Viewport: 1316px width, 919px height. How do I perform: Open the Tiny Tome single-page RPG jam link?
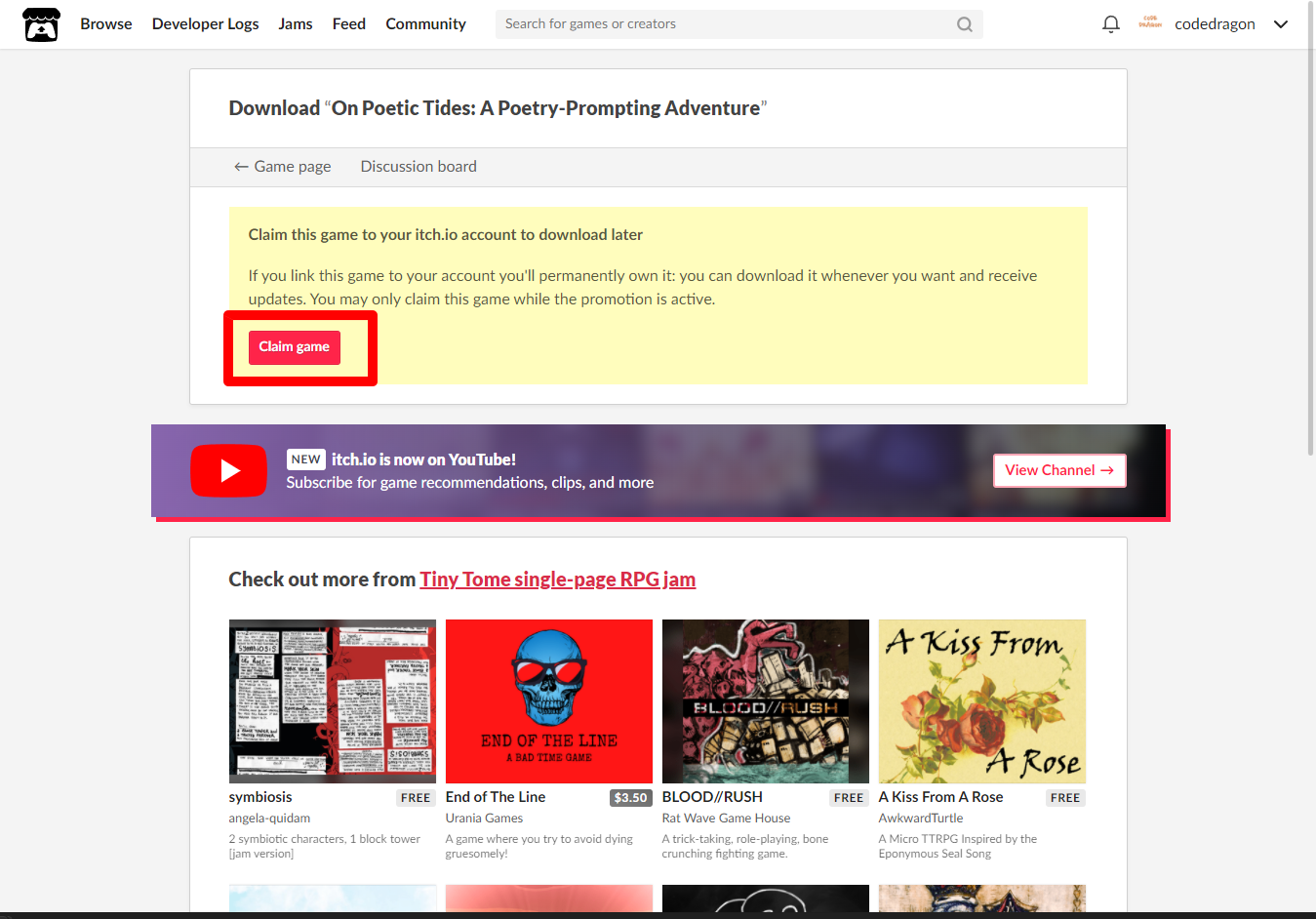[x=558, y=579]
